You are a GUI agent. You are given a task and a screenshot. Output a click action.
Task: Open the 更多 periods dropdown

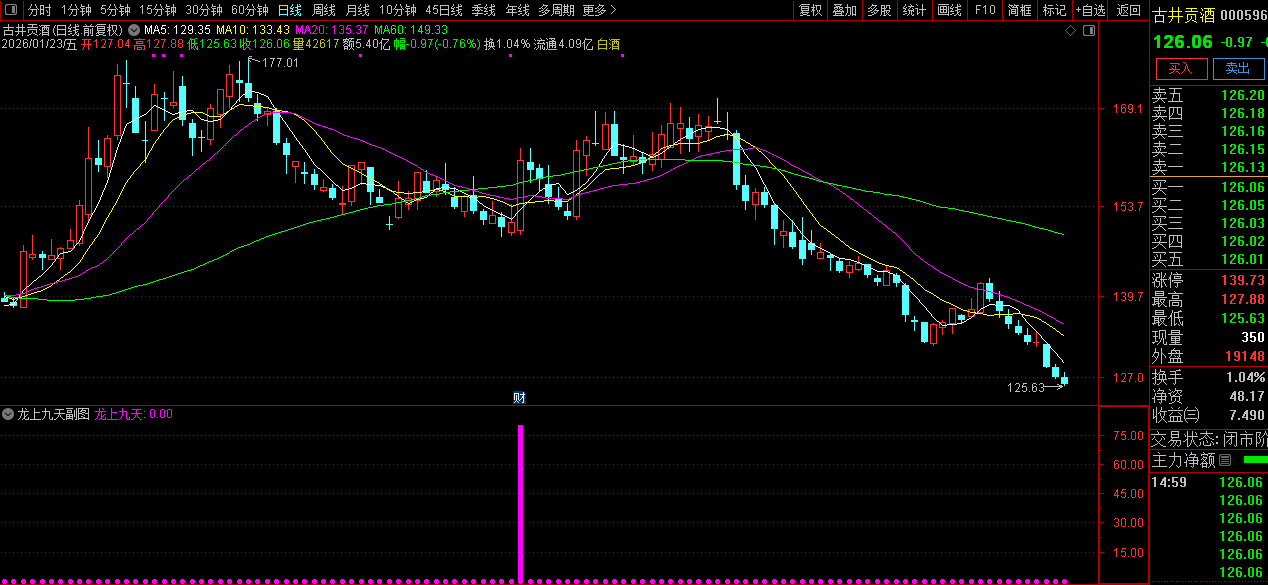[x=598, y=10]
